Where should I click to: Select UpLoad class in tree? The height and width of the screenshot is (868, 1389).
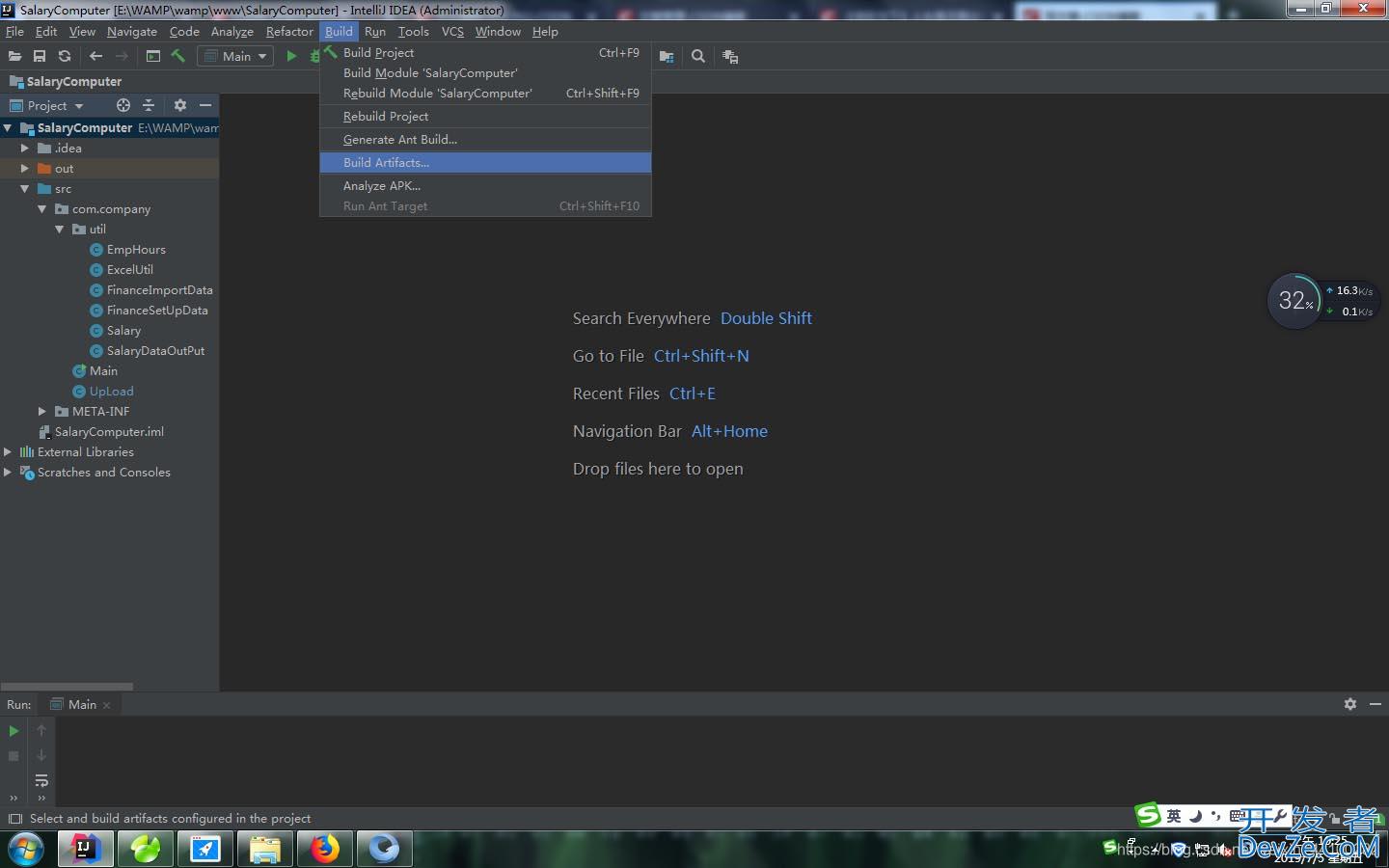coord(111,391)
